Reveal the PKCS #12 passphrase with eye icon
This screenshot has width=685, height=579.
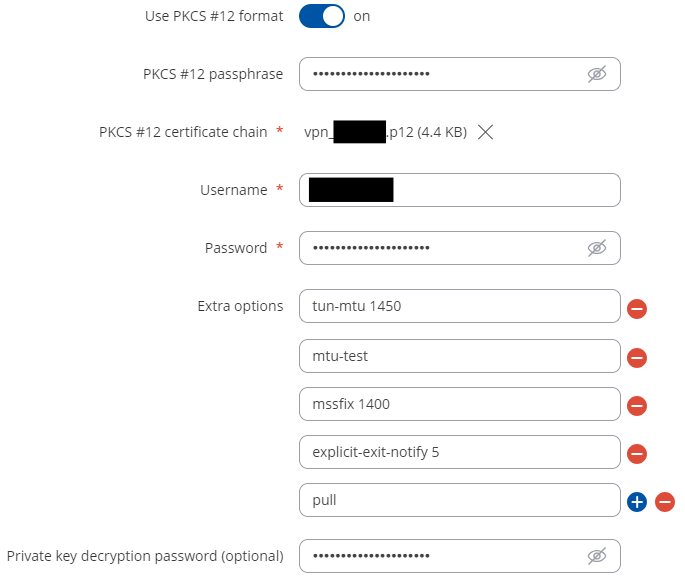point(596,74)
